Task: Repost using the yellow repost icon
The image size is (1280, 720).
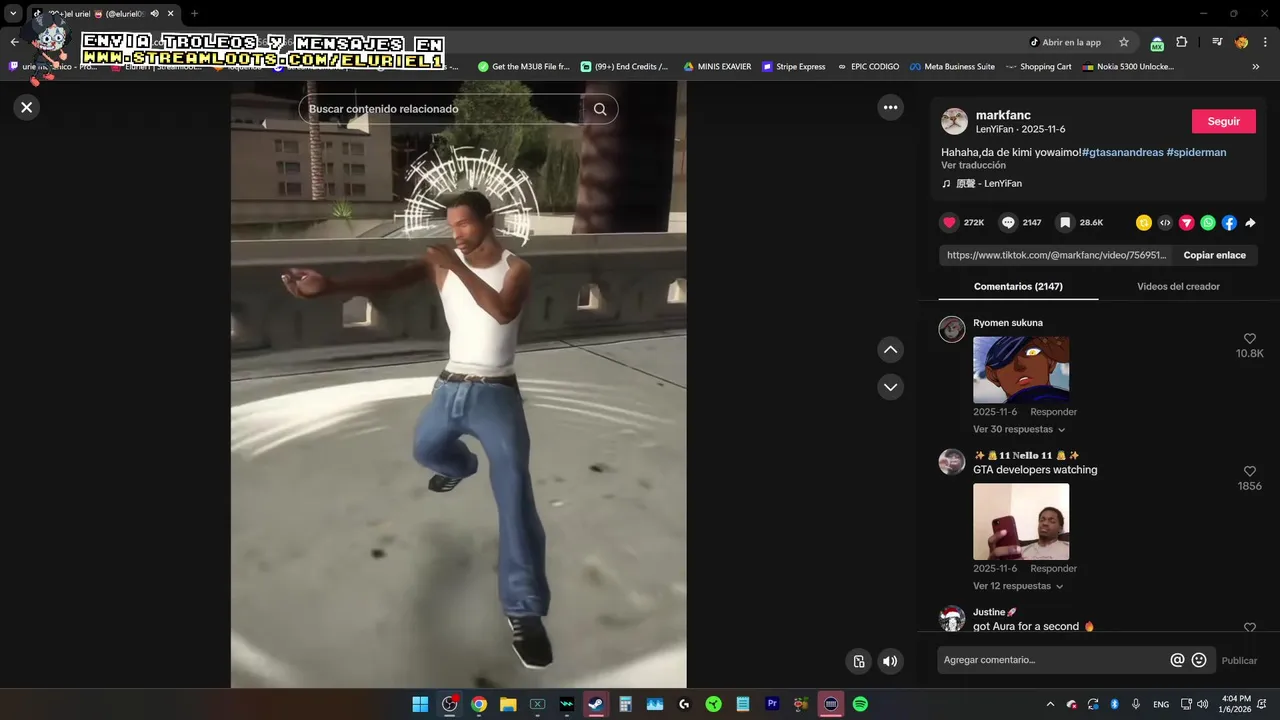Action: [x=1143, y=223]
